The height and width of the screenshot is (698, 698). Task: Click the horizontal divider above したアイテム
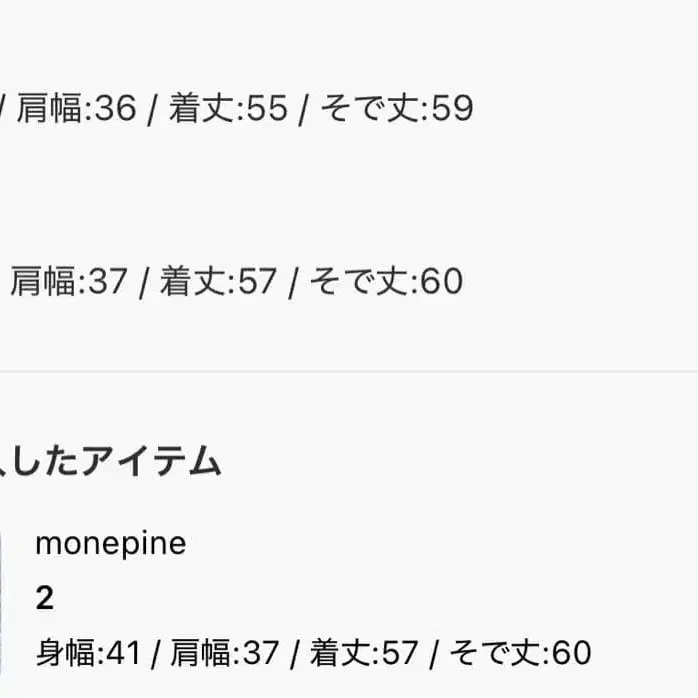click(349, 372)
